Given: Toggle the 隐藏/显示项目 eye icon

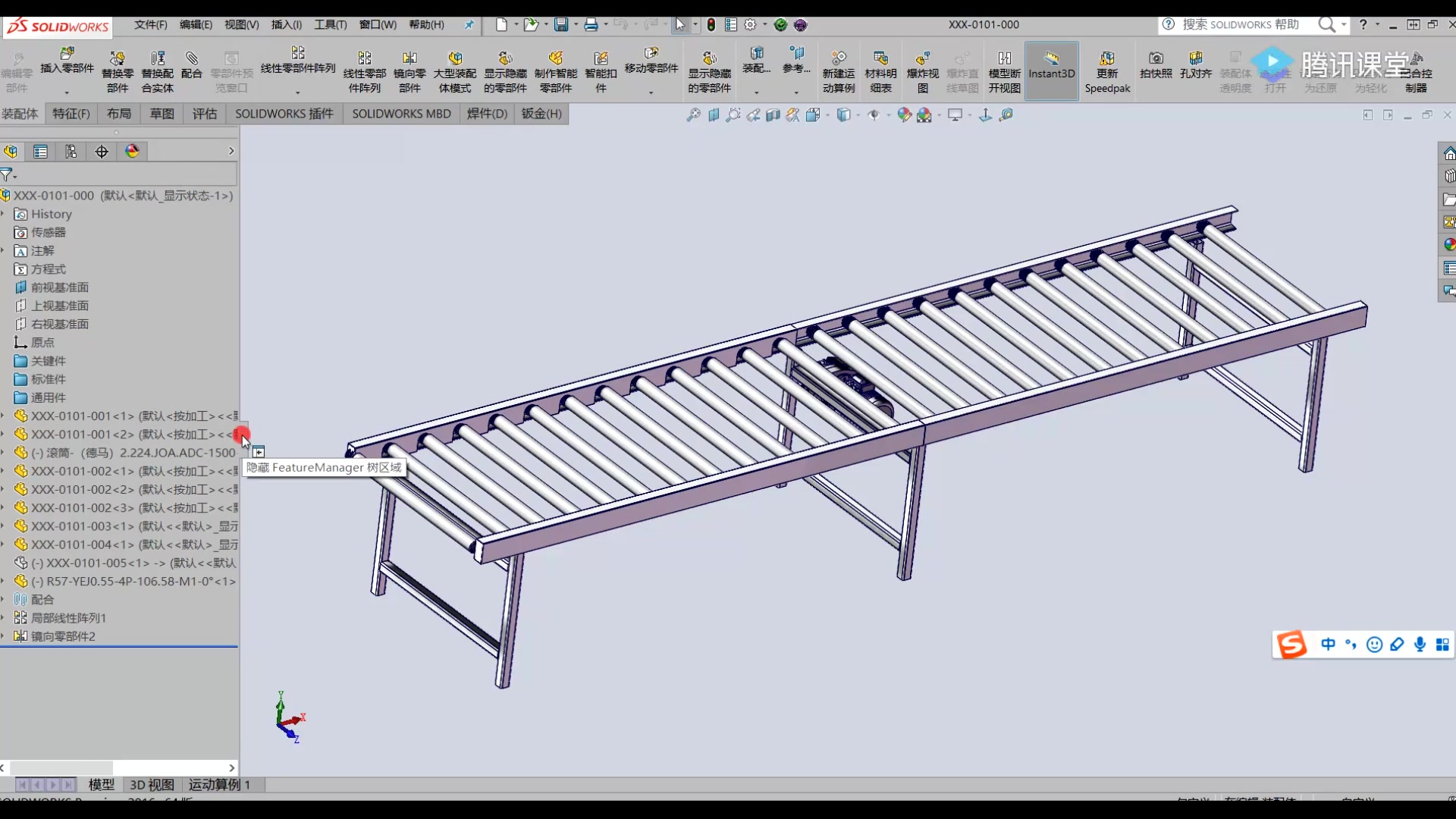Looking at the screenshot, I should [x=874, y=115].
